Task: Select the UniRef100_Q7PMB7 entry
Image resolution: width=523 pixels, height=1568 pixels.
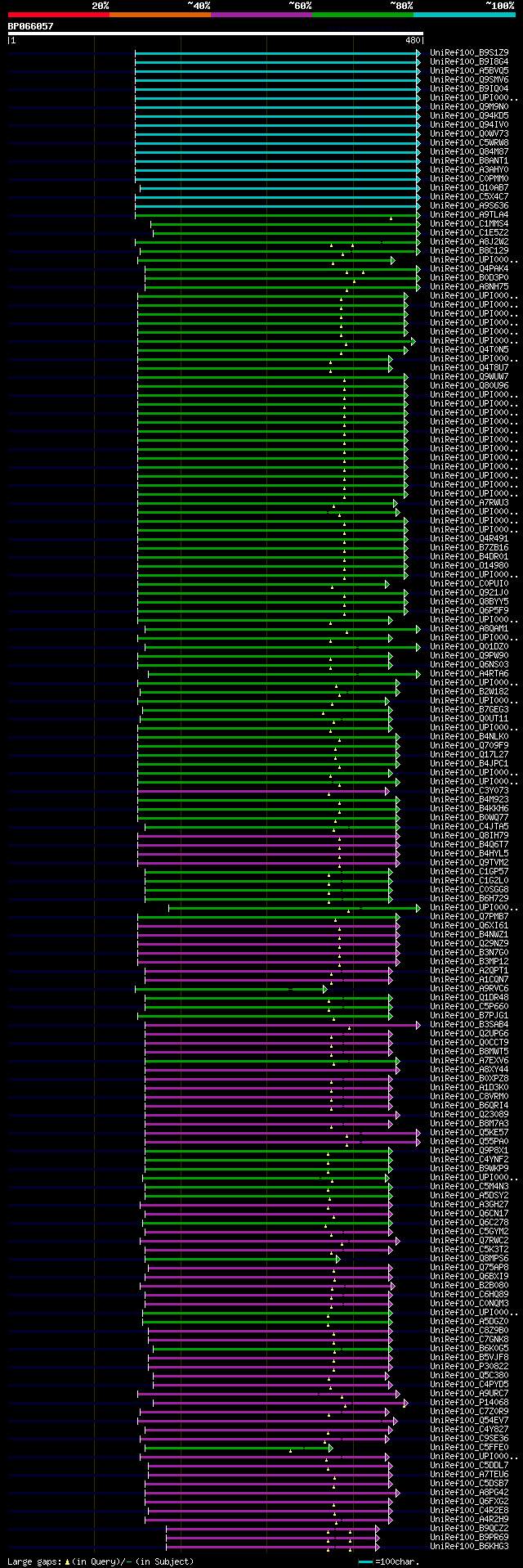Action: pos(469,916)
